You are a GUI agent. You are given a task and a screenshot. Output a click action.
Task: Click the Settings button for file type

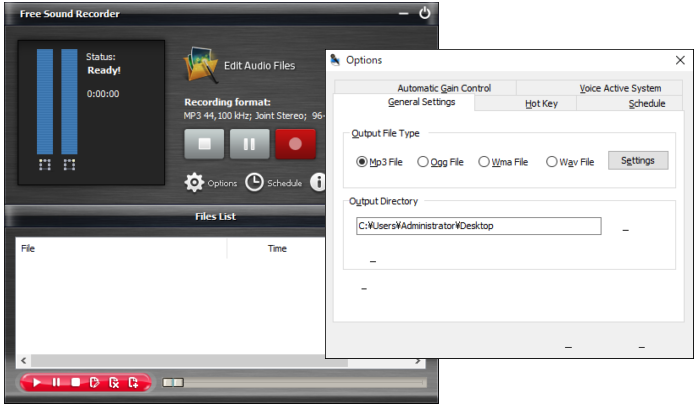click(637, 161)
